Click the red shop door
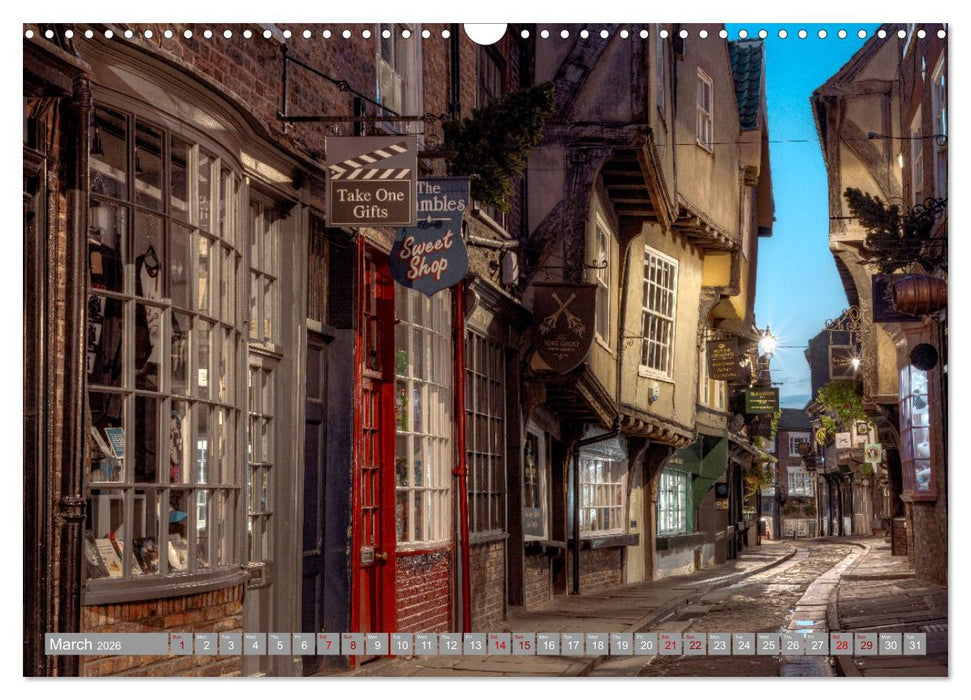 coord(373,440)
